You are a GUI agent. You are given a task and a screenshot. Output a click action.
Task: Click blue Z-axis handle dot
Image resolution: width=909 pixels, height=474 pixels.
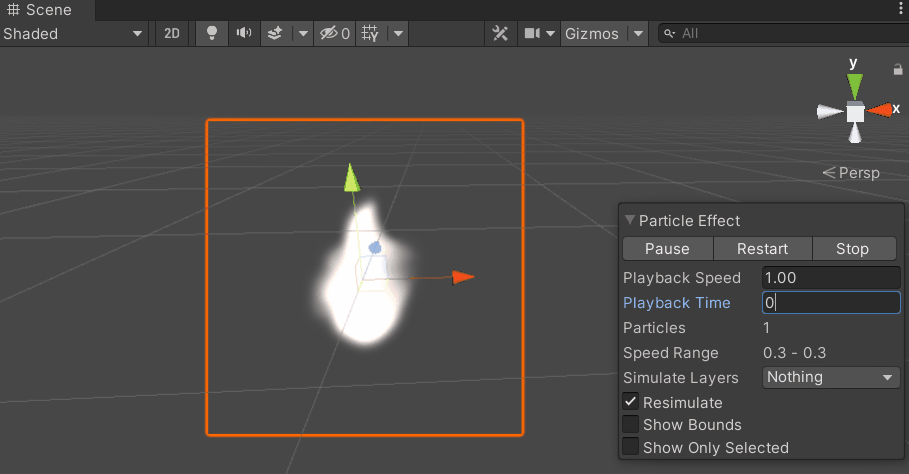375,248
